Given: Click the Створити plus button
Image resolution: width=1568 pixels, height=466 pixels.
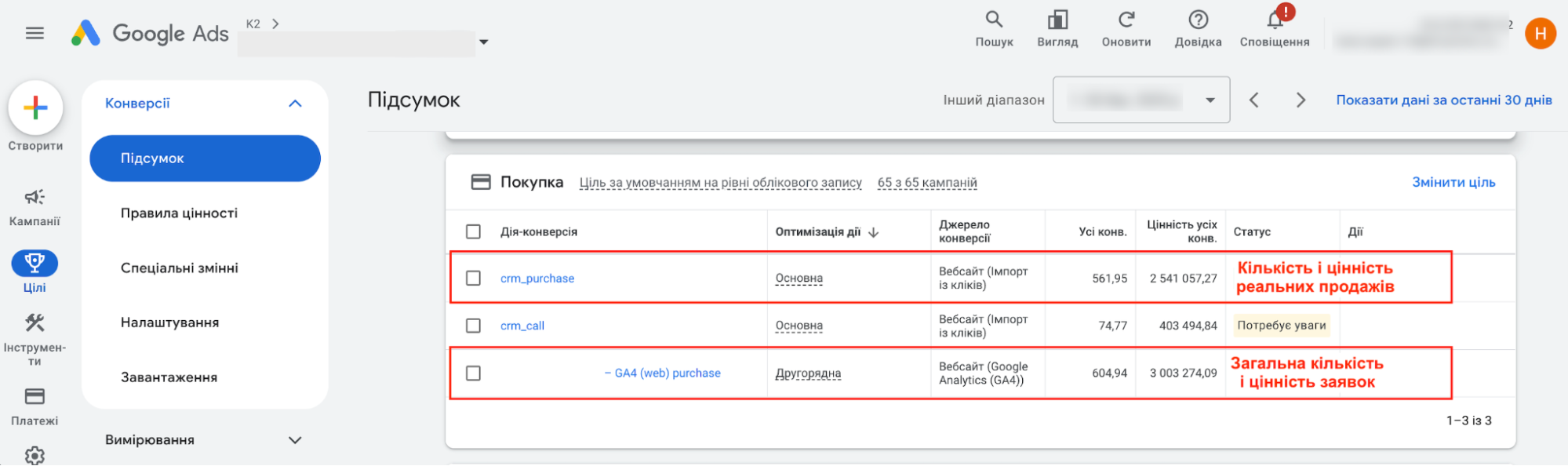Looking at the screenshot, I should coord(35,108).
